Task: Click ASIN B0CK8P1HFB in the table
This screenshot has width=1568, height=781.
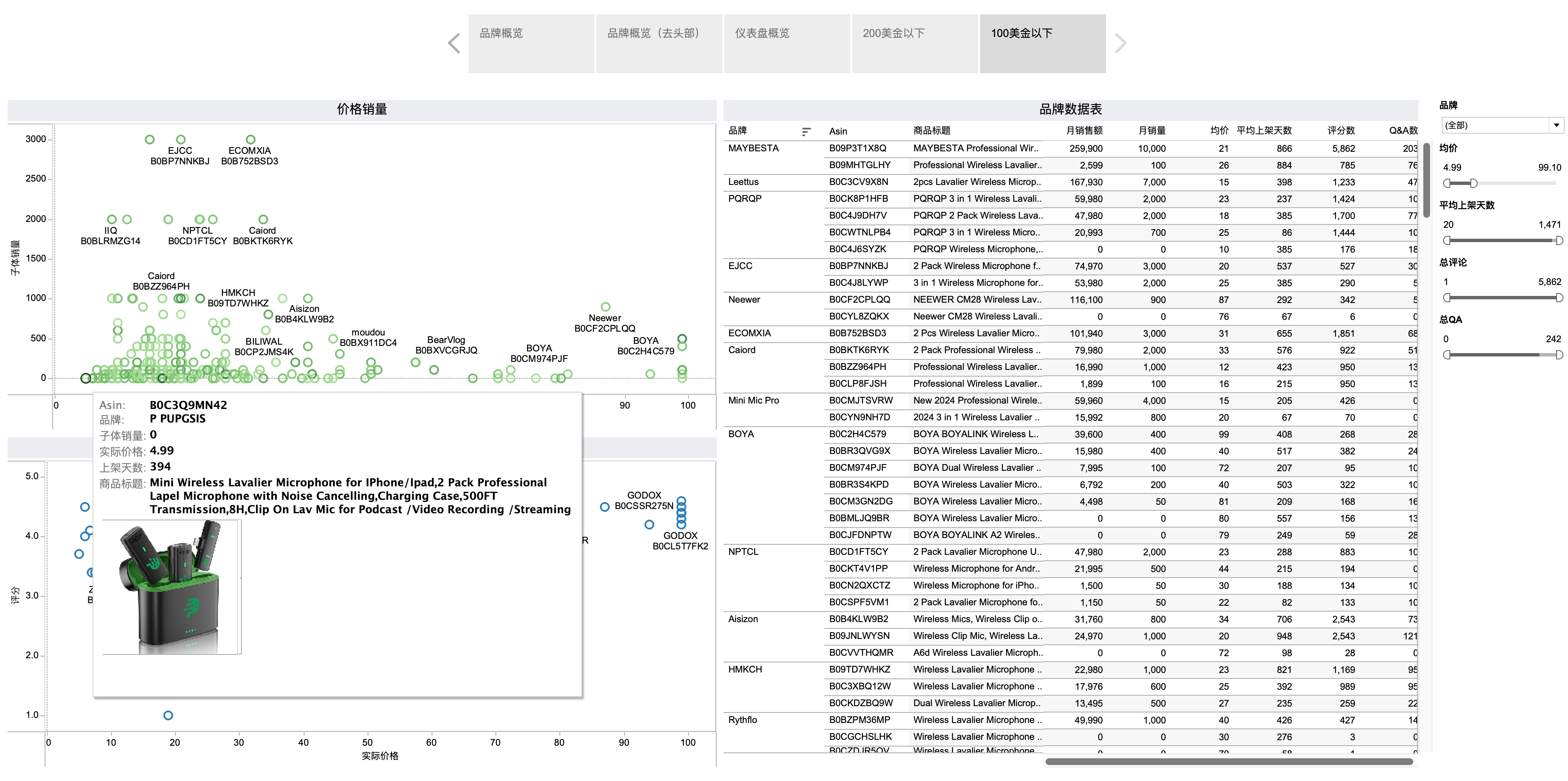Action: [858, 199]
